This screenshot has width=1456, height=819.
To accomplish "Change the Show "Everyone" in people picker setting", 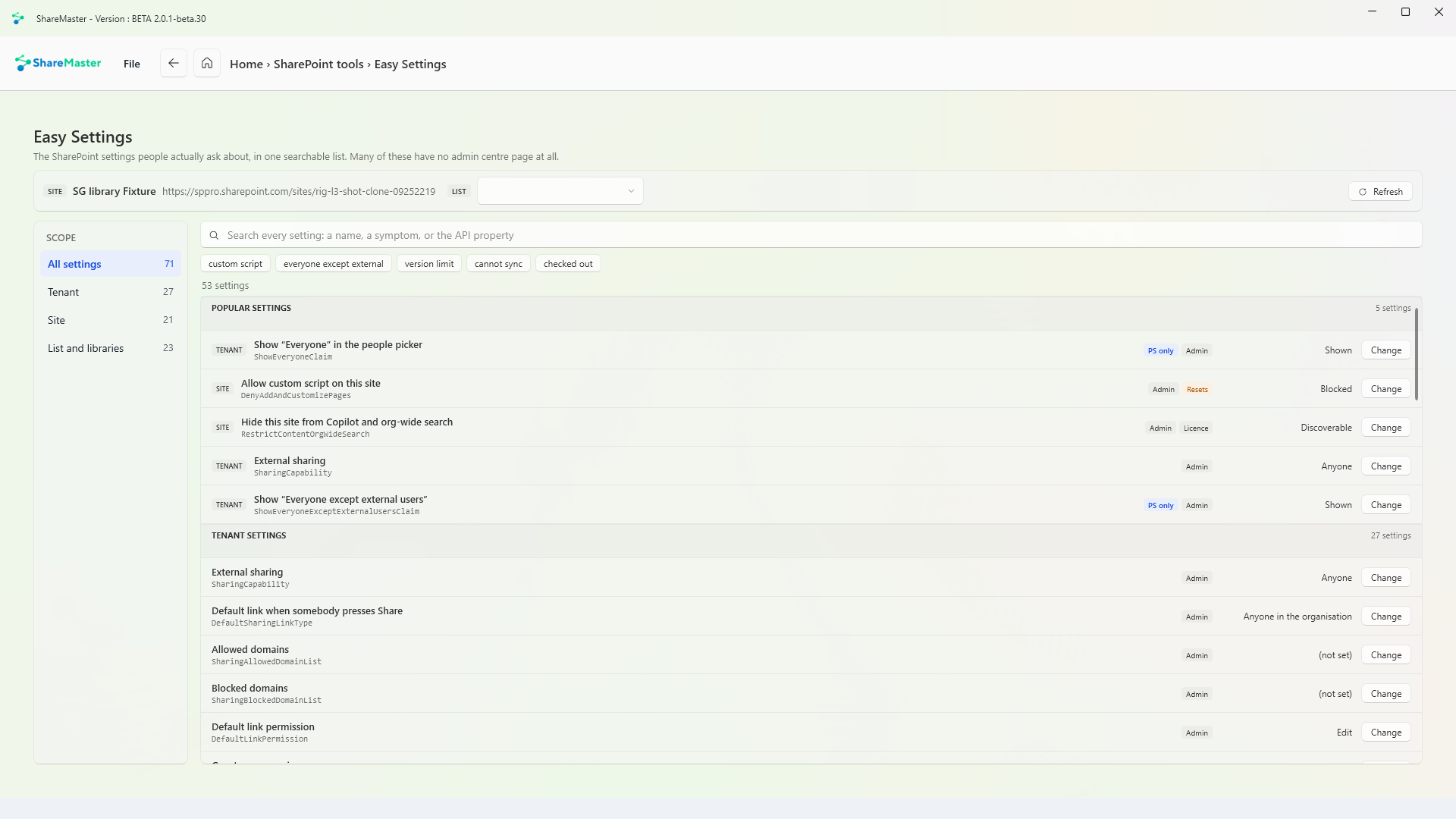I will coord(1386,350).
